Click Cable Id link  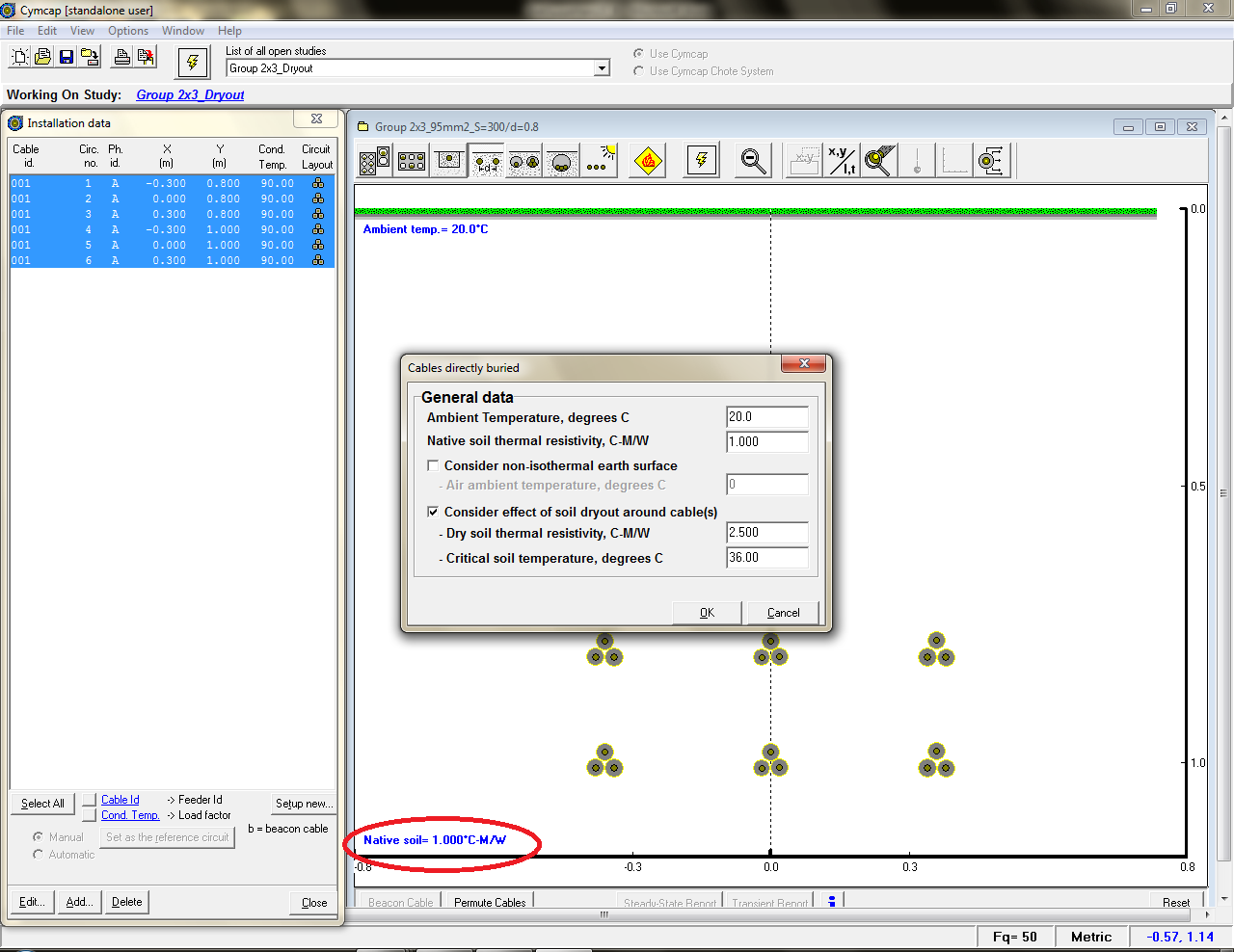click(x=121, y=800)
